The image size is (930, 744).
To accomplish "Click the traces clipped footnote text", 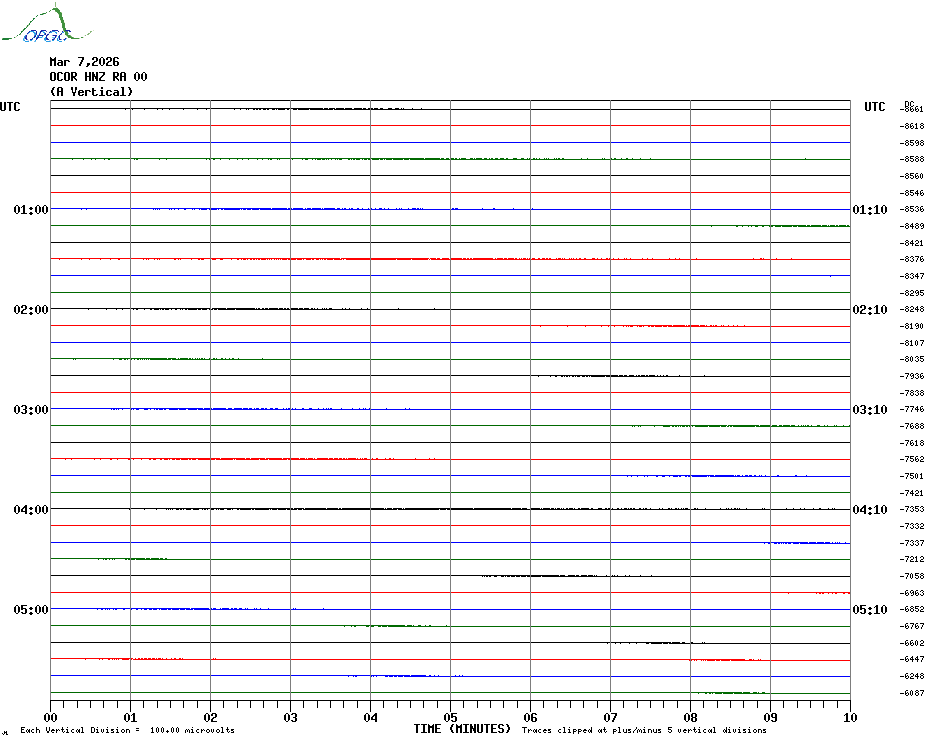I will tap(644, 731).
